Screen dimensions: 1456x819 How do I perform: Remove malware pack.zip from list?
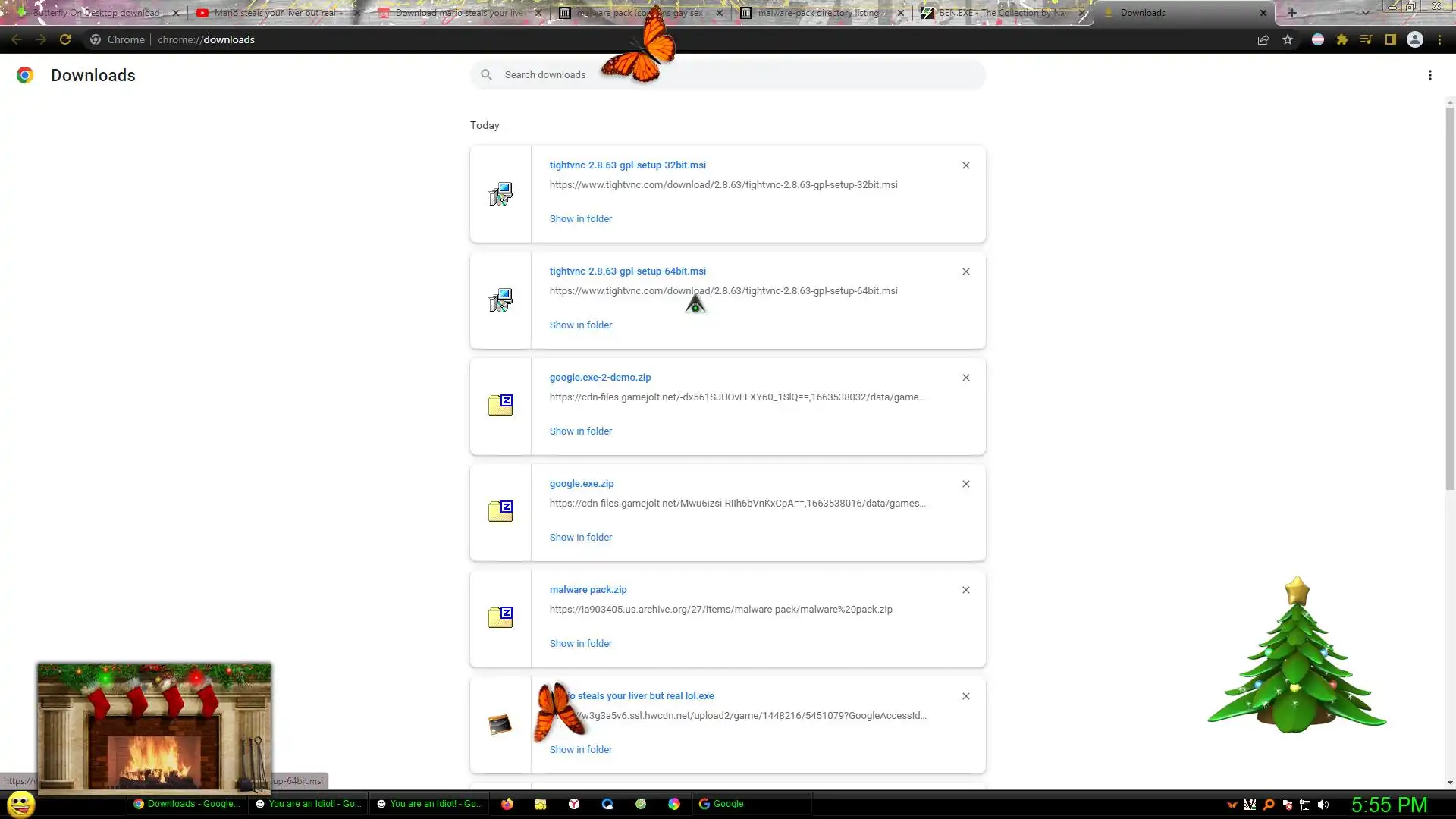(x=965, y=590)
